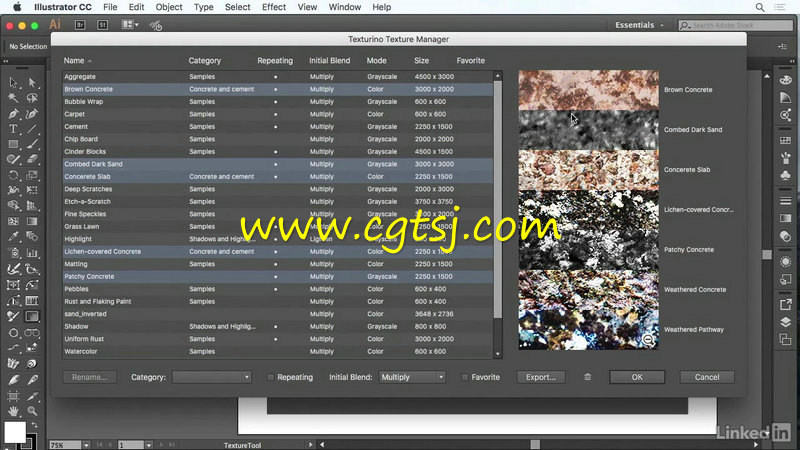Open the Swatches panel icon
This screenshot has height=450, width=800.
786,140
